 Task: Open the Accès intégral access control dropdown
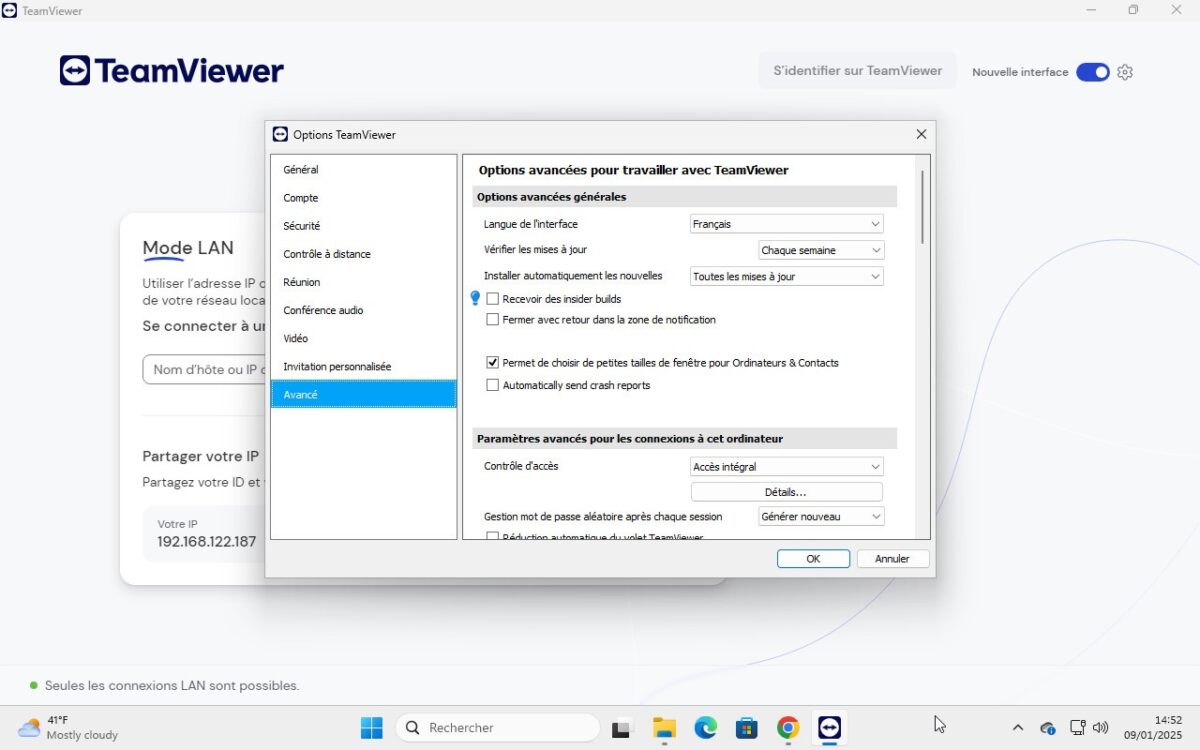point(786,466)
